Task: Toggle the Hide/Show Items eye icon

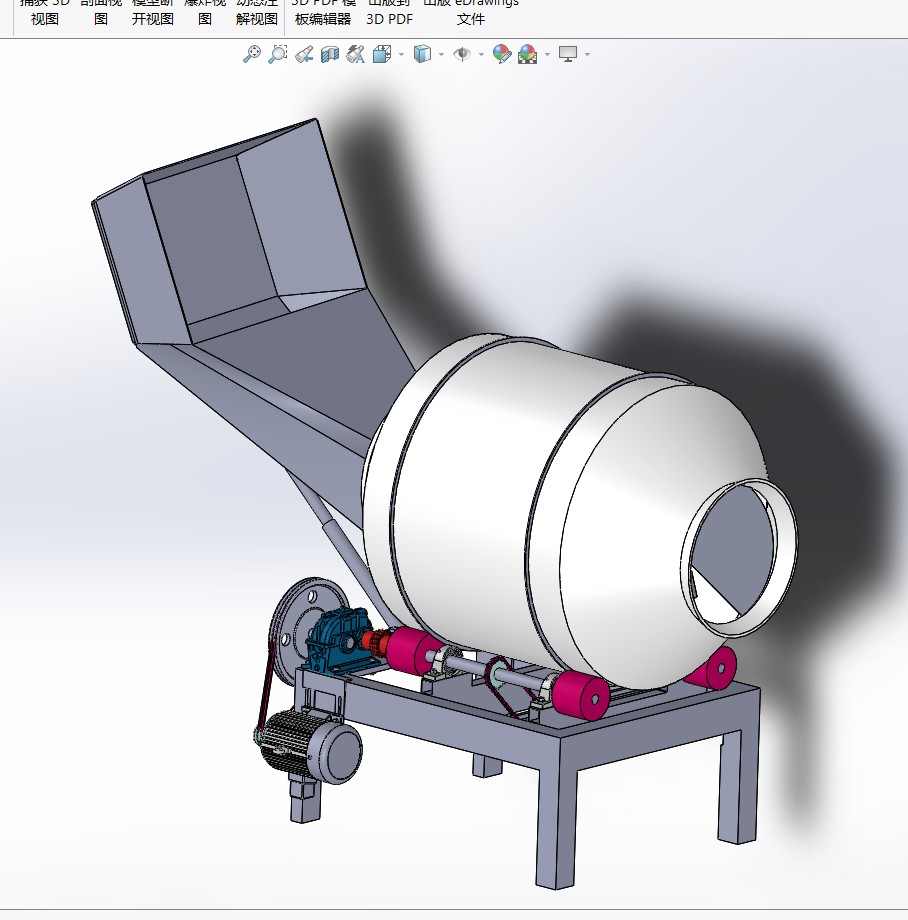Action: tap(462, 54)
